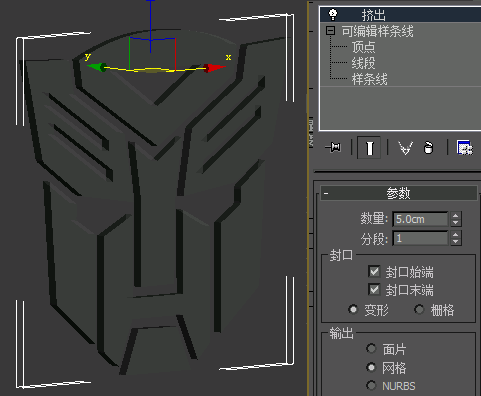Click green Y axis arrow of gizmo
The height and width of the screenshot is (396, 481).
click(x=96, y=67)
